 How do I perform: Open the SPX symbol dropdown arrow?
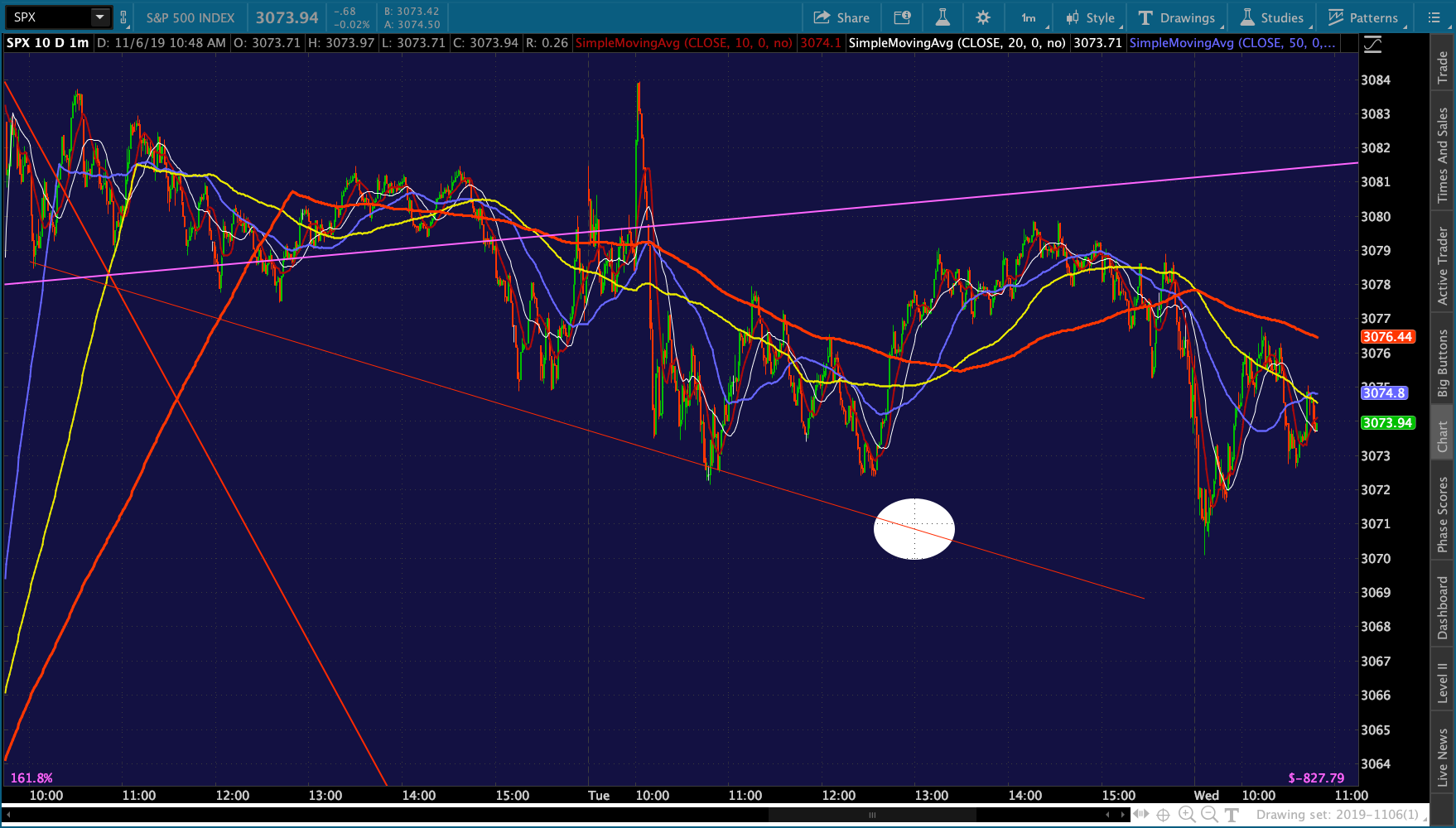click(x=99, y=17)
